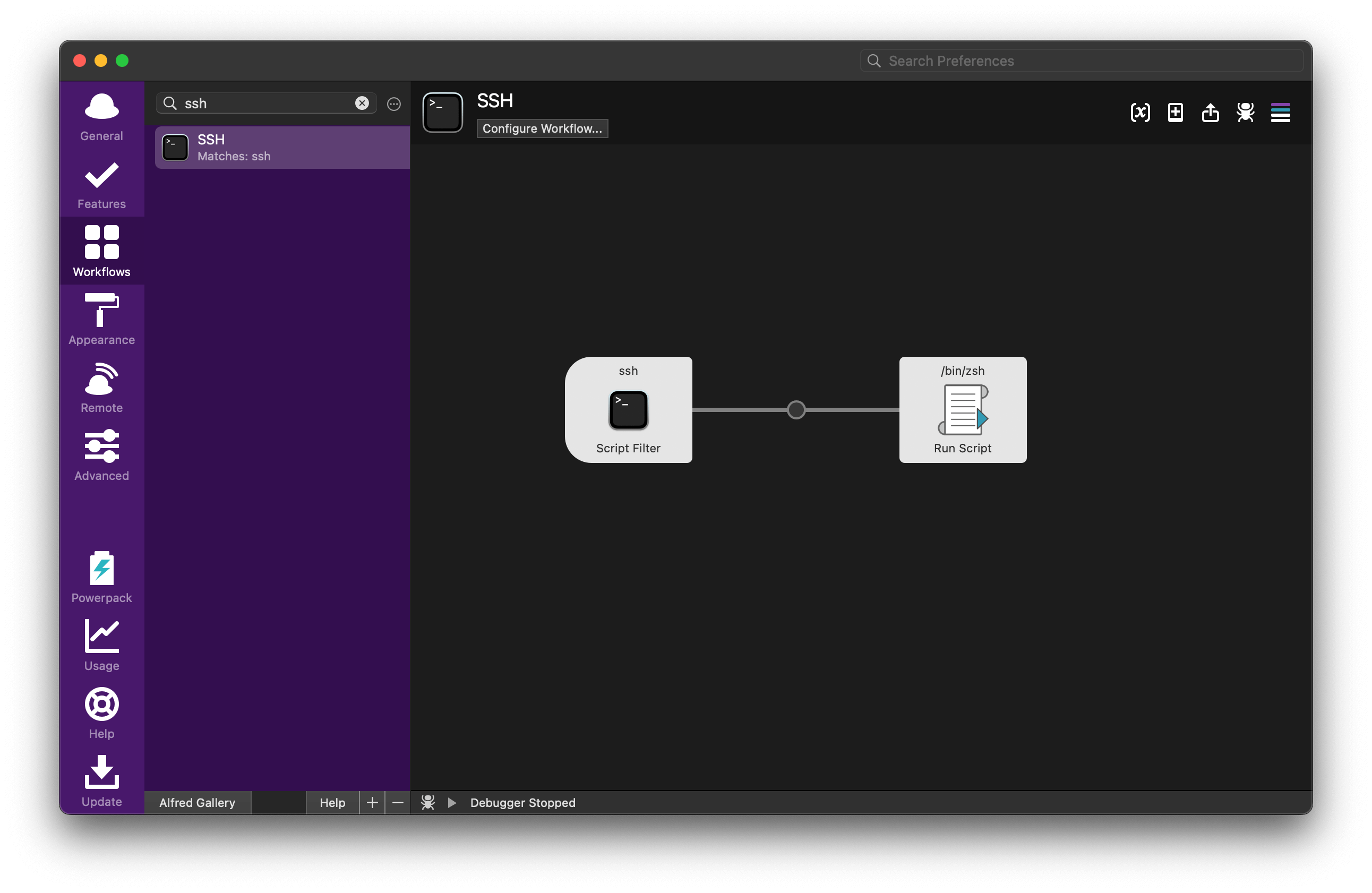Open the General preferences pane
This screenshot has width=1372, height=893.
[x=101, y=117]
